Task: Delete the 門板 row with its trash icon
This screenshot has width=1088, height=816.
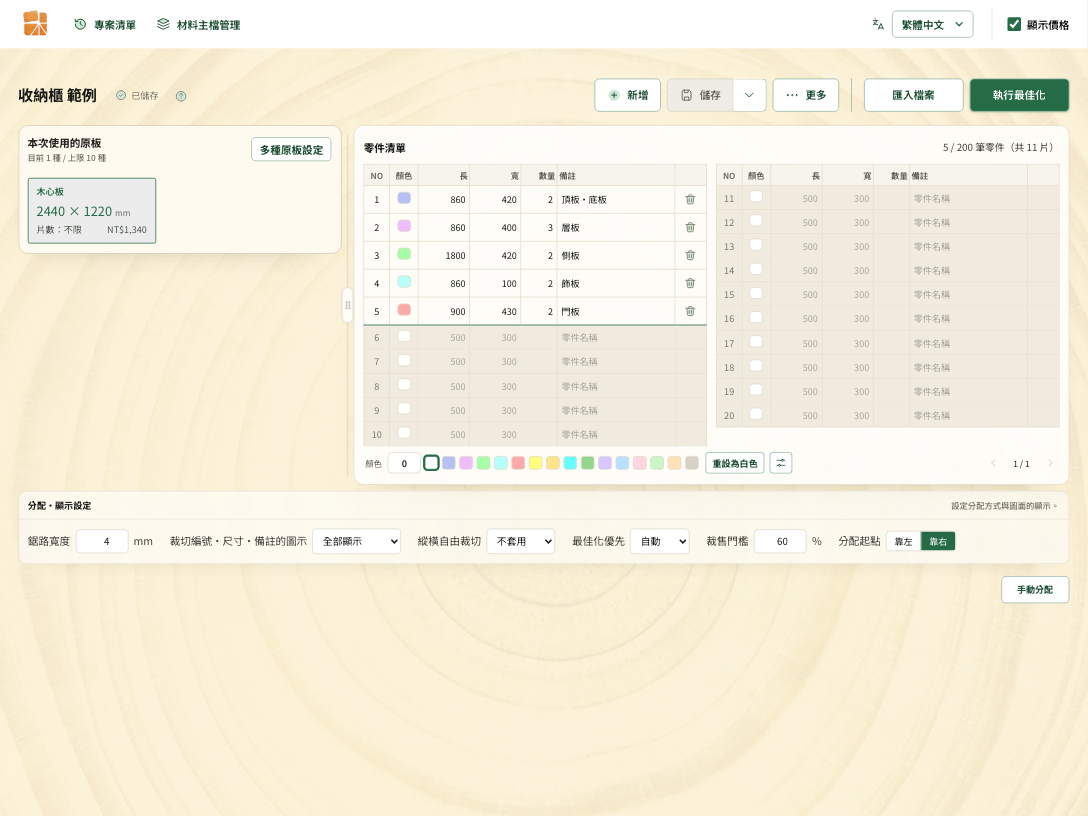Action: [690, 311]
